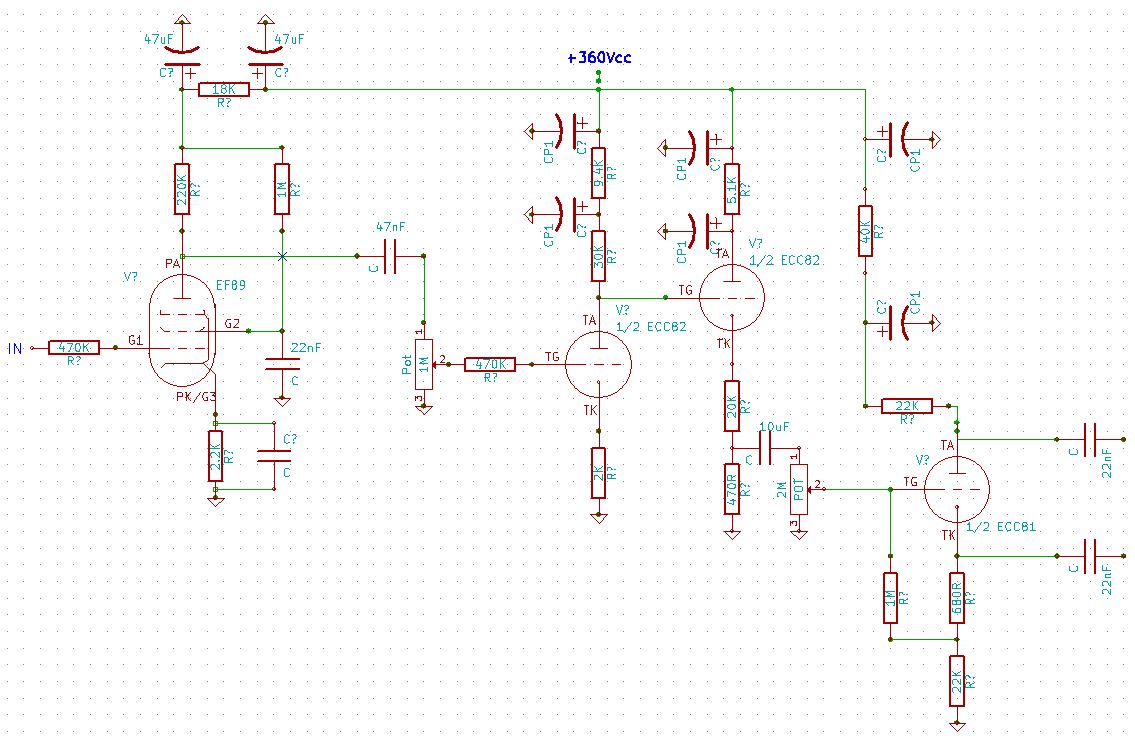Viewport: 1135px width, 745px height.
Task: Click the 9.4K resistor
Action: pyautogui.click(x=598, y=174)
